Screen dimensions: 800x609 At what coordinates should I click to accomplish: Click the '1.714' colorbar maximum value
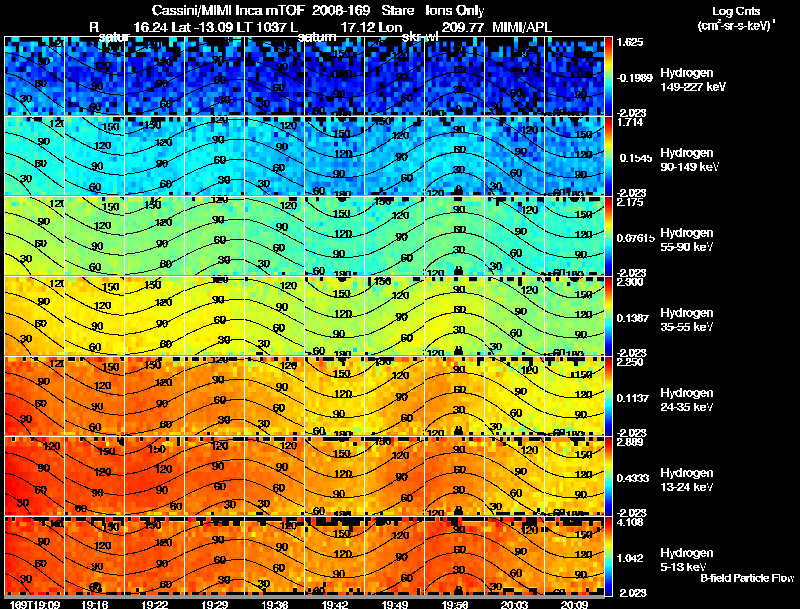pos(630,122)
